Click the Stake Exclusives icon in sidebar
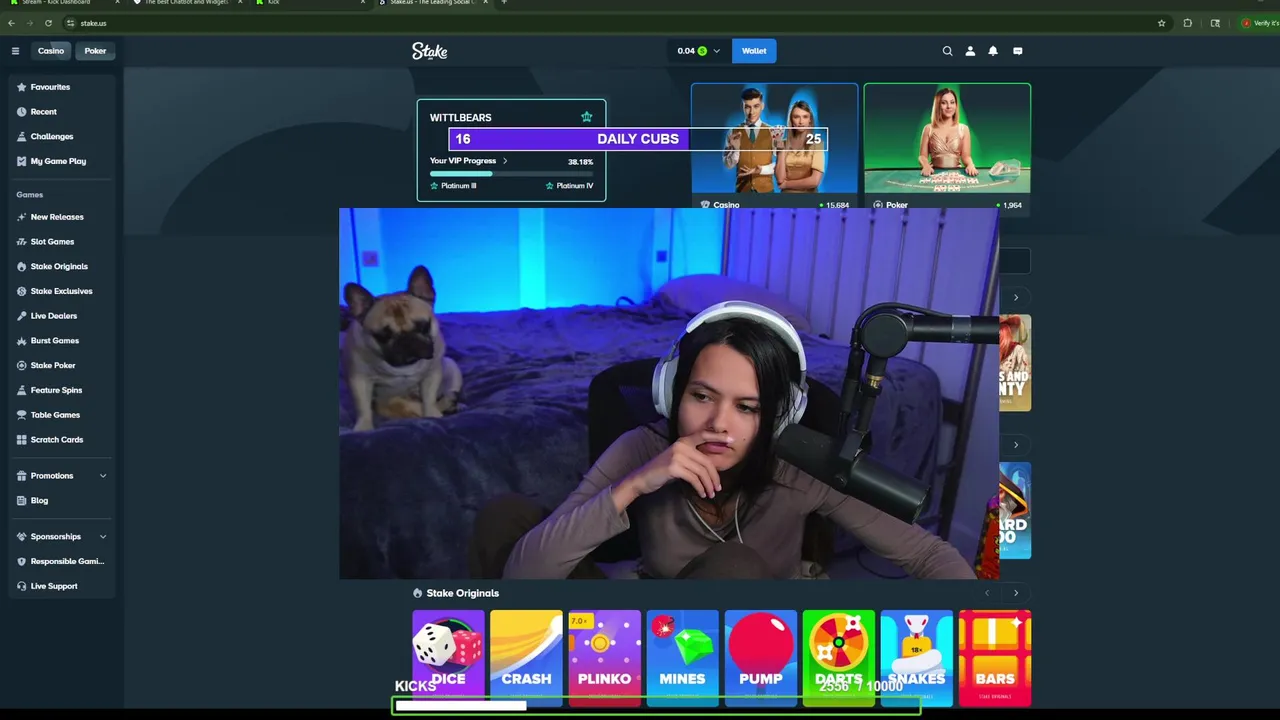This screenshot has width=1280, height=720. click(x=22, y=291)
